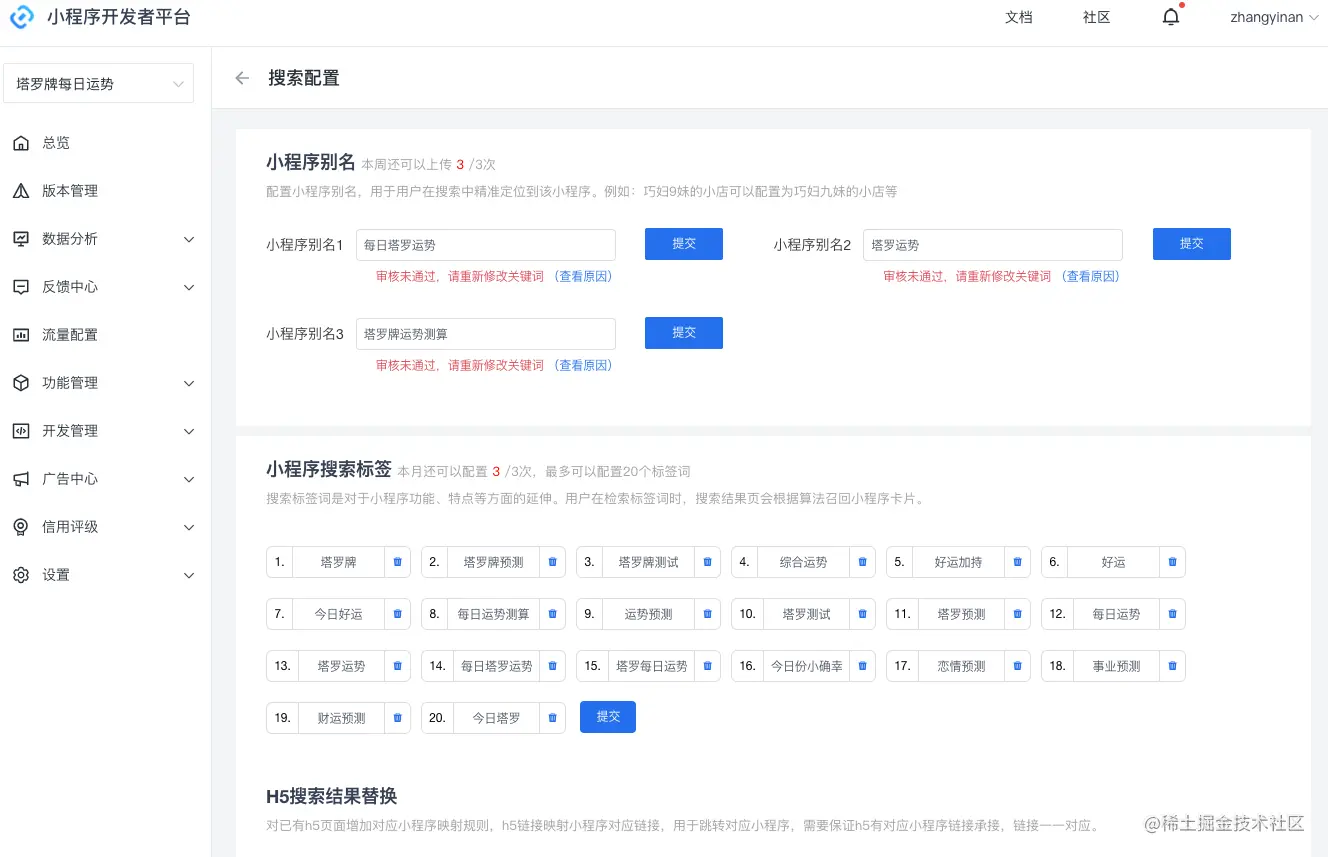Open the 塔罗牌每日运势 app selector dropdown
The width and height of the screenshot is (1328, 857).
[x=99, y=84]
